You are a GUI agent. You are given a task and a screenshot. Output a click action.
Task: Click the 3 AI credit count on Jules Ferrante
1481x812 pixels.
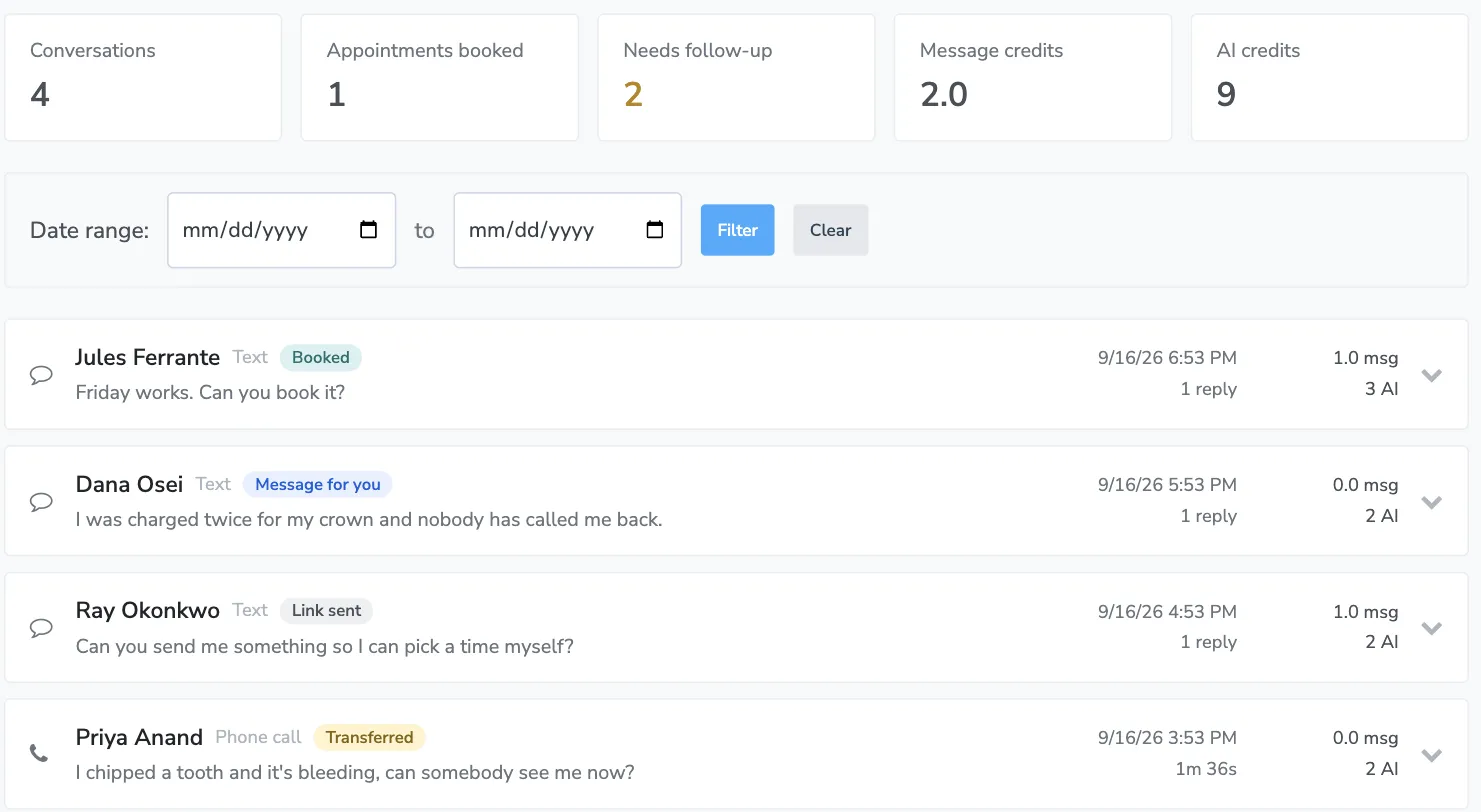click(x=1381, y=389)
